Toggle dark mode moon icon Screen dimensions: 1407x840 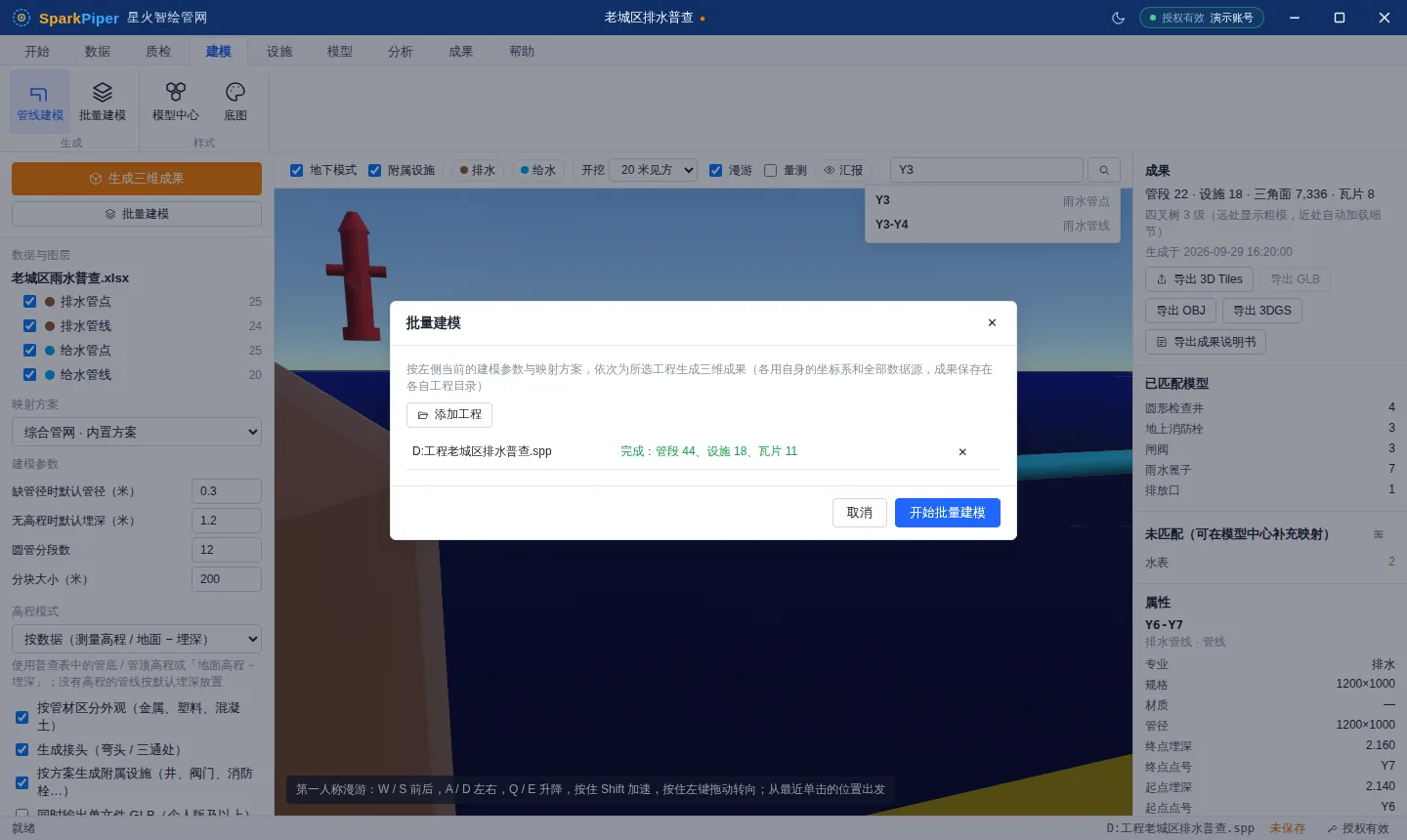point(1119,18)
